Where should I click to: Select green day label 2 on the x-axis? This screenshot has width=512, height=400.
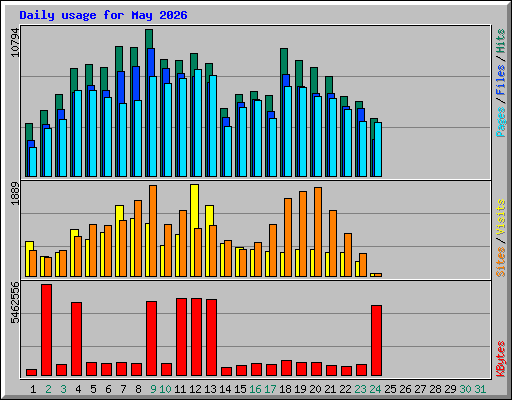tap(48, 389)
